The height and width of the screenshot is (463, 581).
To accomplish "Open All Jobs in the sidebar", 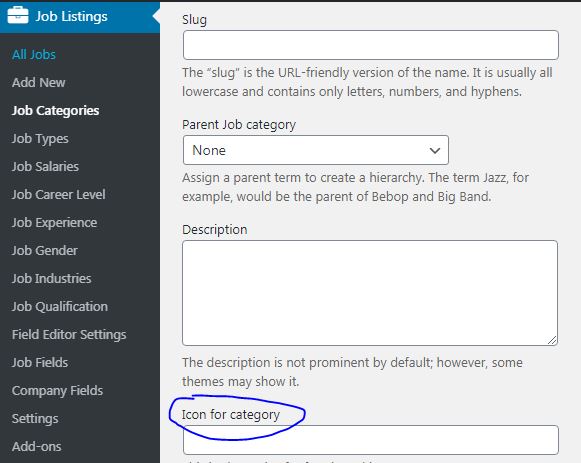I will [x=34, y=54].
